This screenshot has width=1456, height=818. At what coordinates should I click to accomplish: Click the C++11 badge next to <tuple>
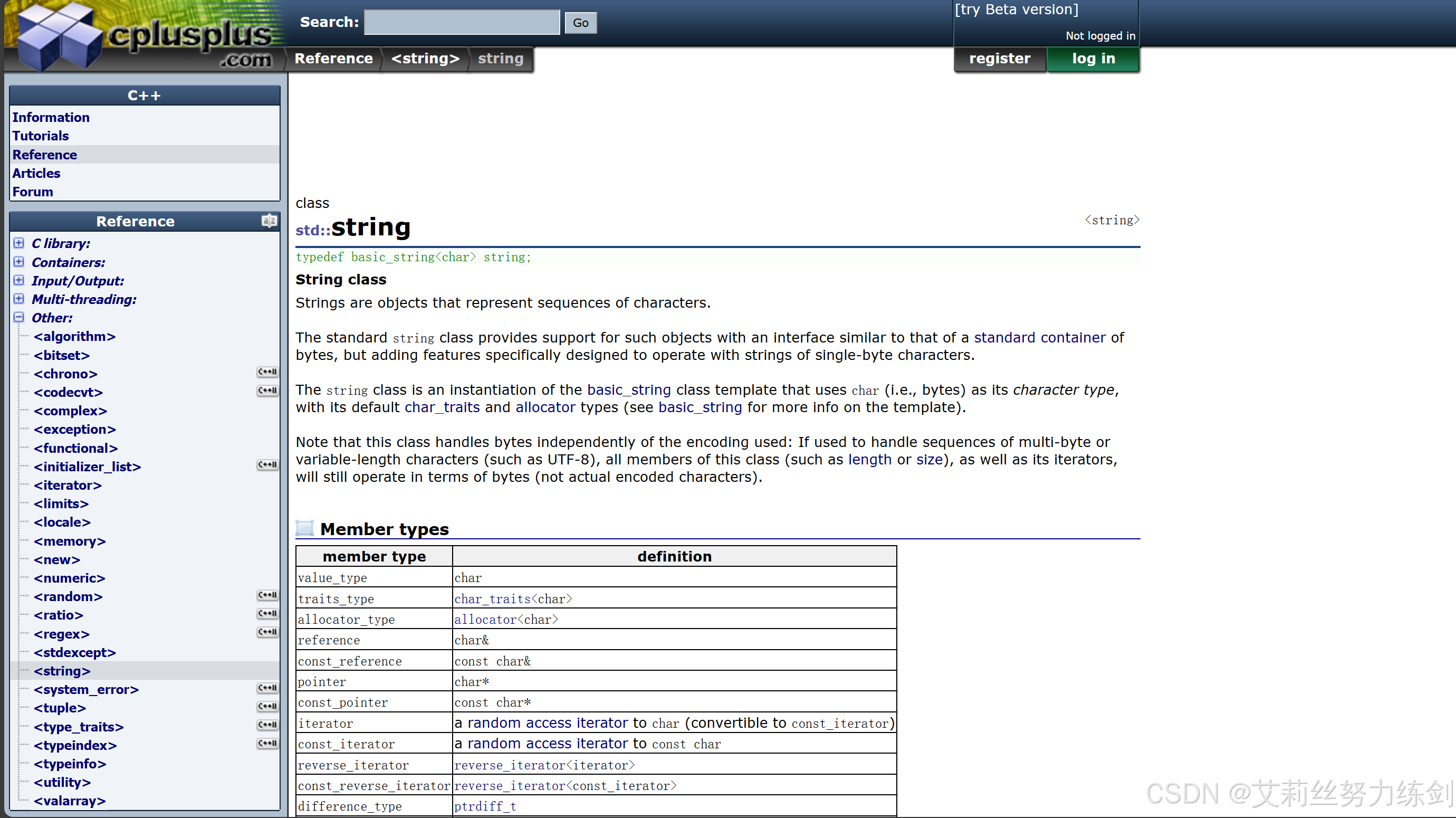[267, 706]
